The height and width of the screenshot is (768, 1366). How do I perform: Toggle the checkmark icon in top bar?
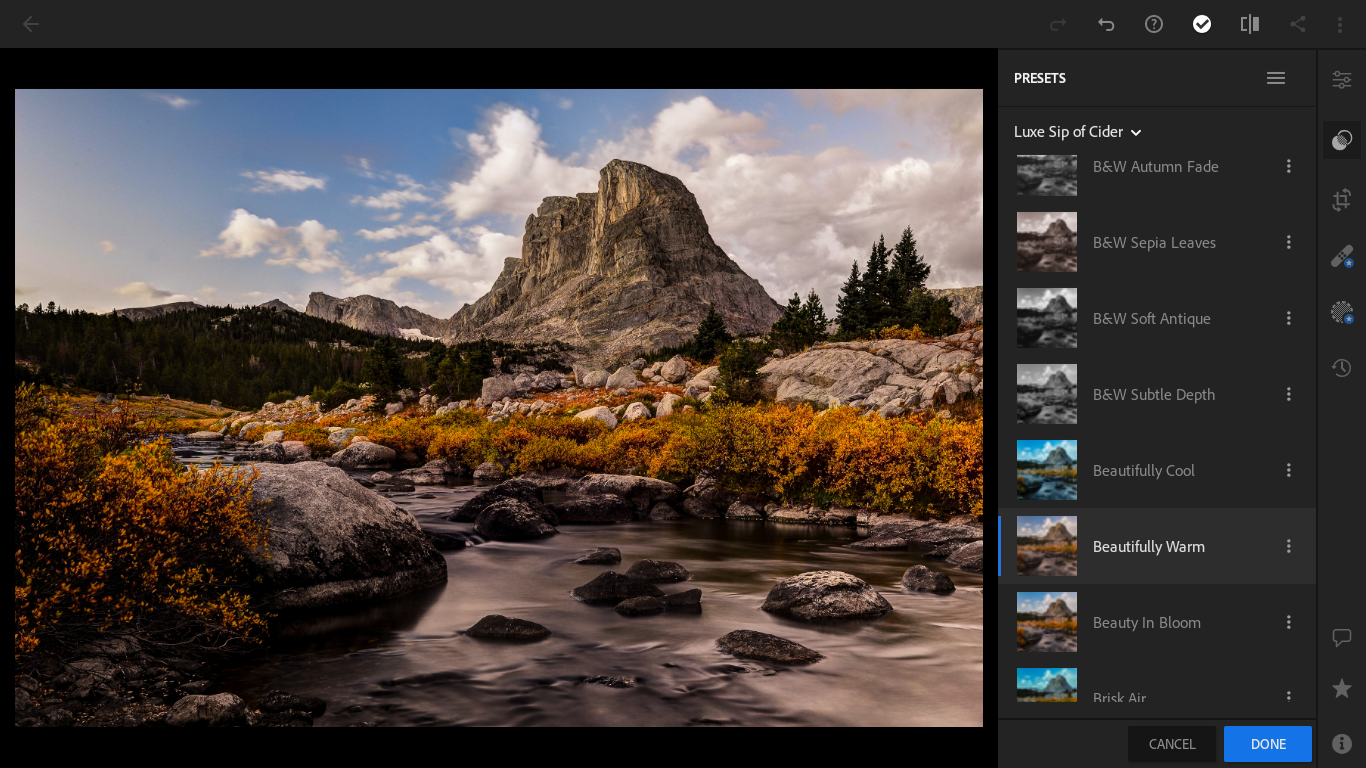click(x=1202, y=24)
